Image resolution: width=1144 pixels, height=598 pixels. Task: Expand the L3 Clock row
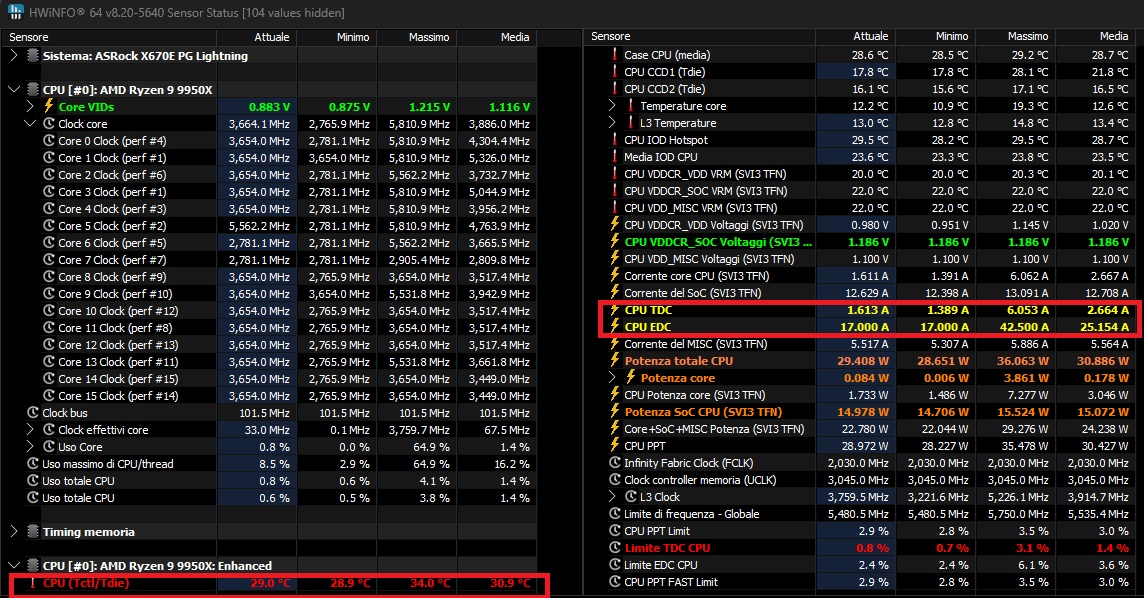coord(612,497)
